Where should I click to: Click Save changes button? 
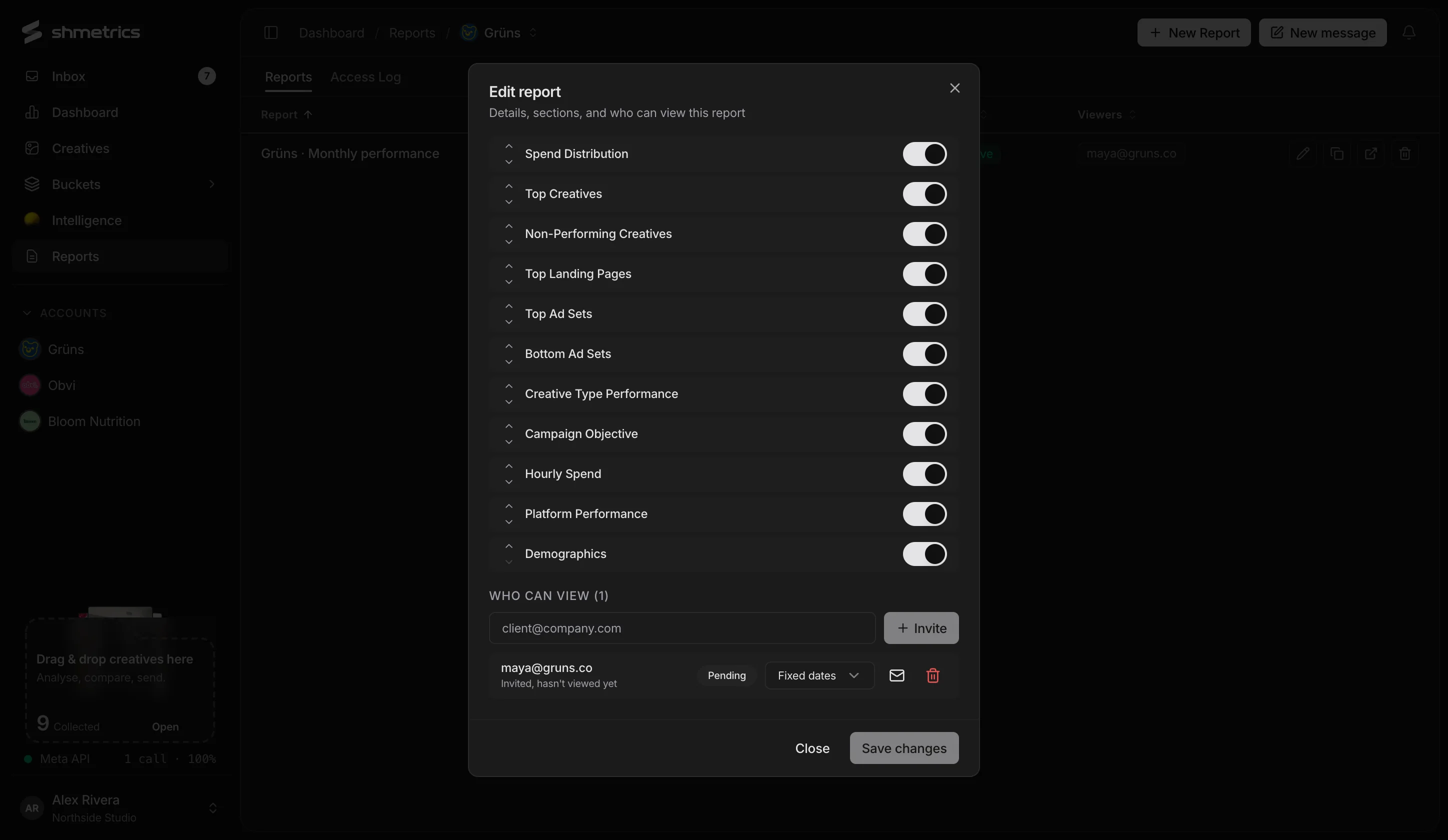[904, 748]
